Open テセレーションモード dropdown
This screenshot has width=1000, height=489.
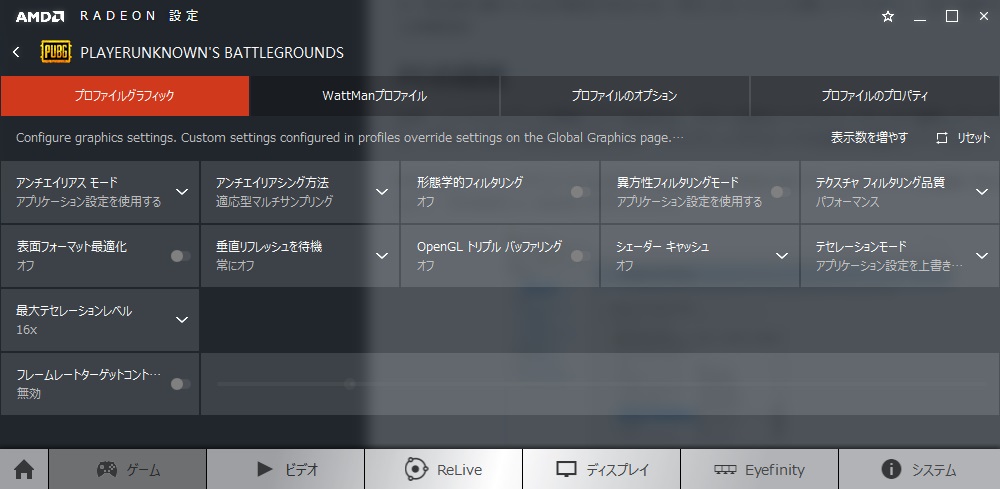[x=982, y=256]
